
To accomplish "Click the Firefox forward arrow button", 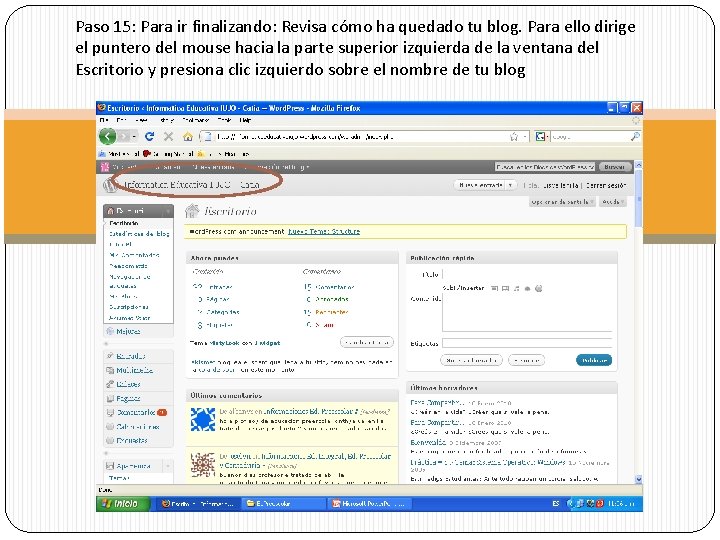I will [123, 136].
